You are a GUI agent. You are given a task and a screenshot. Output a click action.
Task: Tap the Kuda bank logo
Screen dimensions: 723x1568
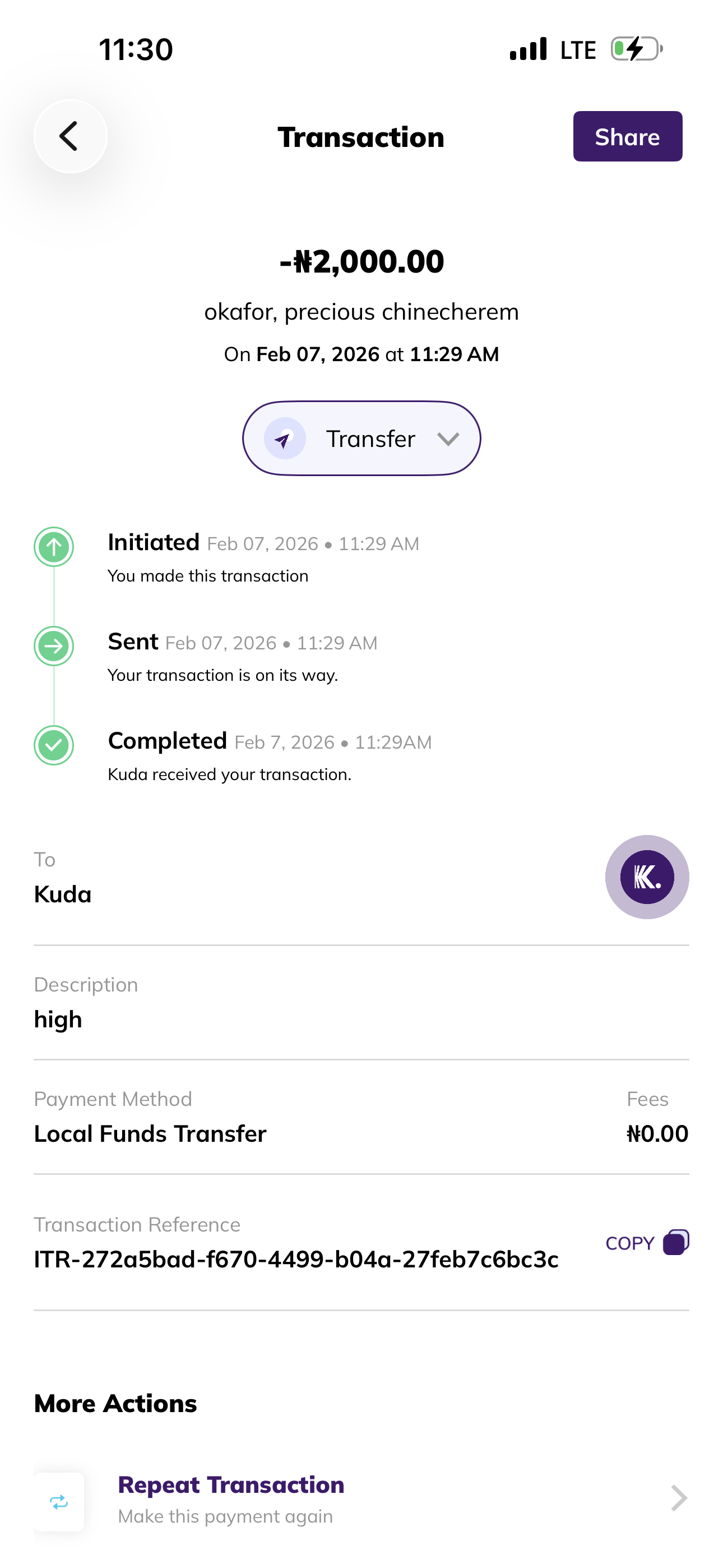pos(646,877)
